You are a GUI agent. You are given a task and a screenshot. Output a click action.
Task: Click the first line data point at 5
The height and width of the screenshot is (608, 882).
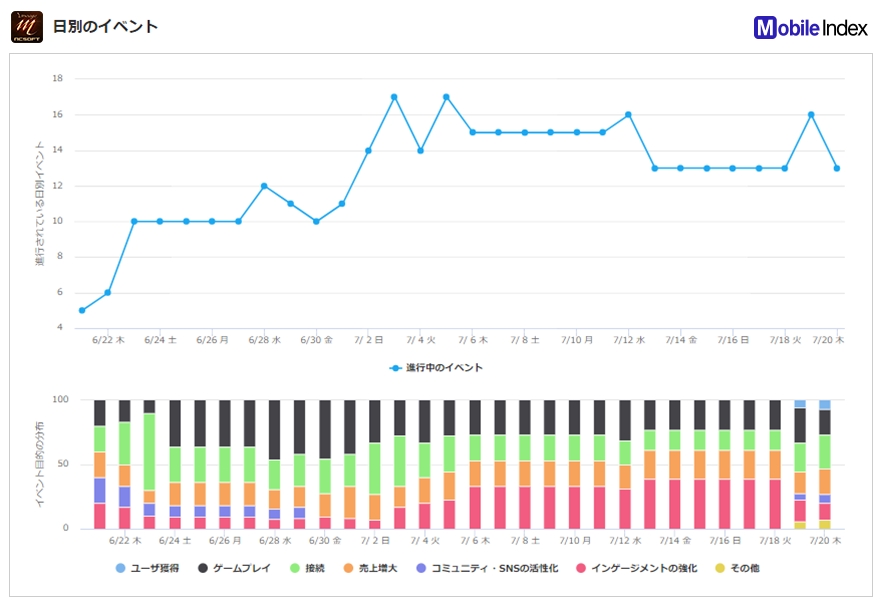tap(82, 310)
